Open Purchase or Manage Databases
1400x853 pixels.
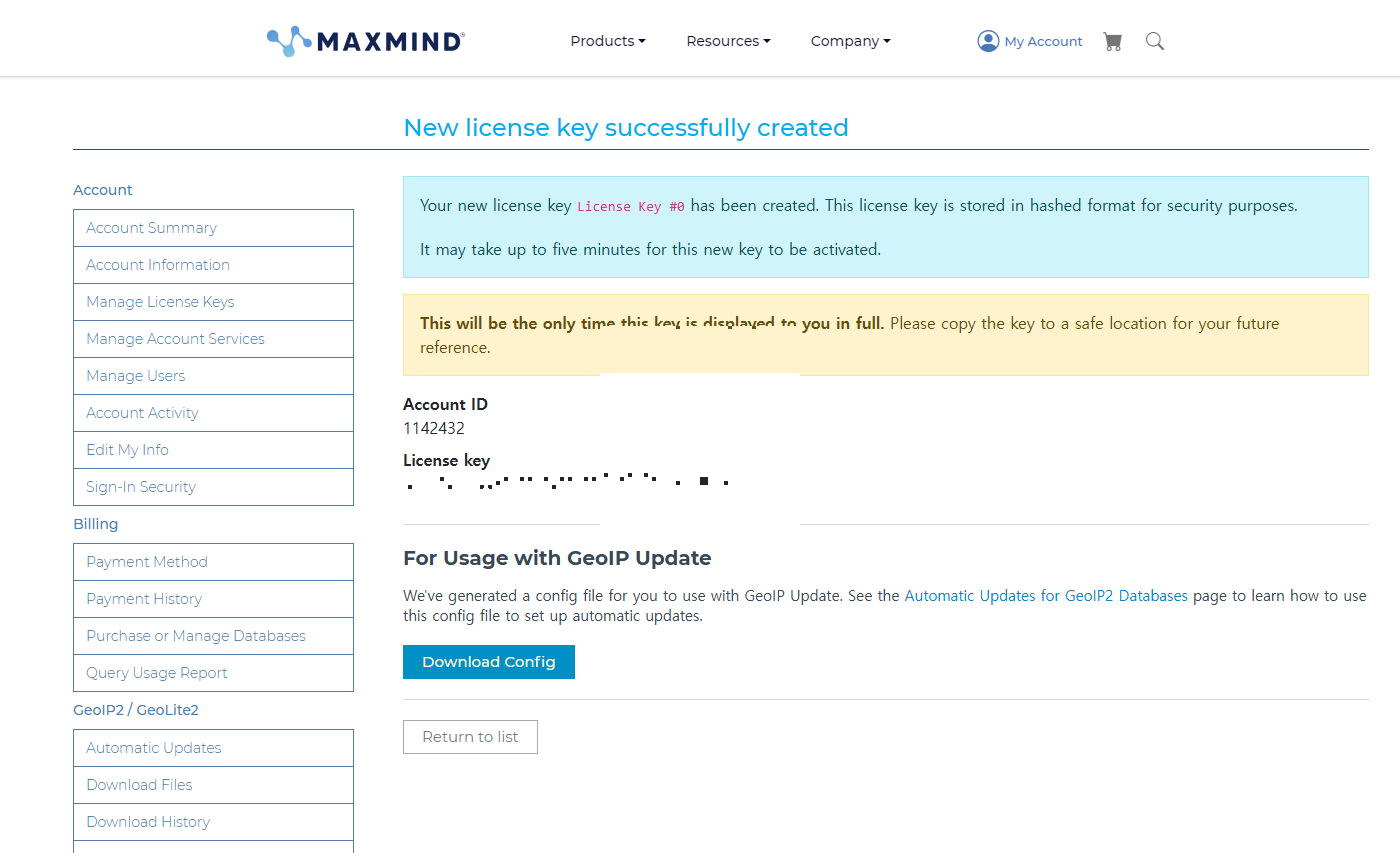[213, 636]
